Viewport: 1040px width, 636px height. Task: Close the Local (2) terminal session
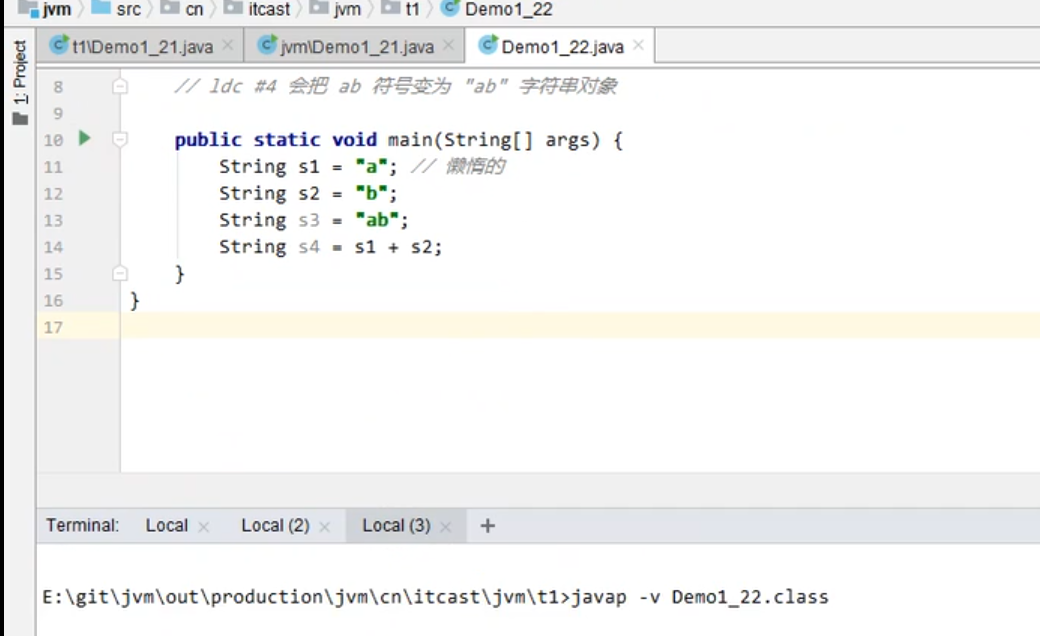pyautogui.click(x=324, y=527)
